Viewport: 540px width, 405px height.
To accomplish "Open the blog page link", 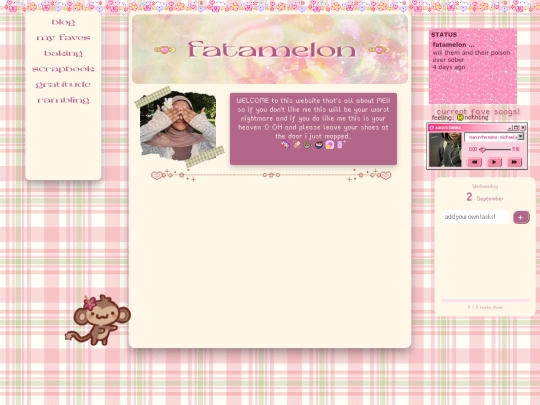I will (63, 22).
